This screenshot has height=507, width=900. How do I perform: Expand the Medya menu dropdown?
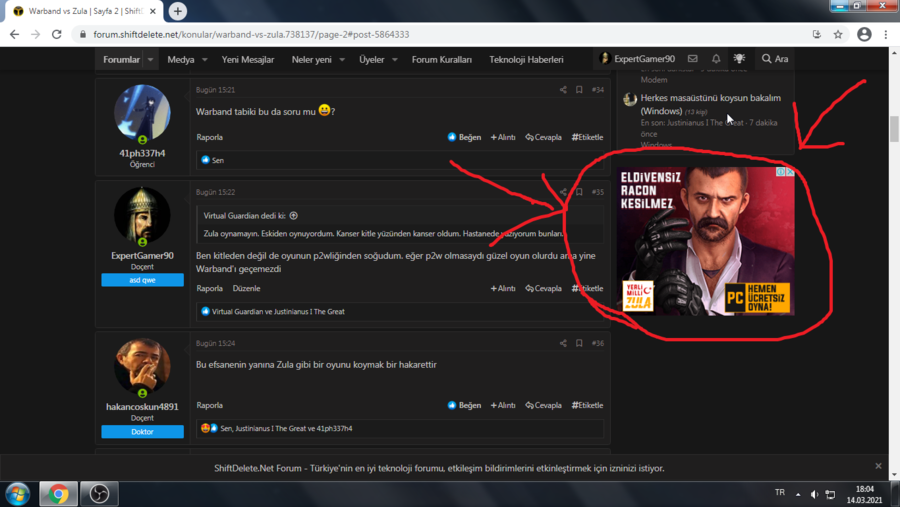pyautogui.click(x=205, y=60)
